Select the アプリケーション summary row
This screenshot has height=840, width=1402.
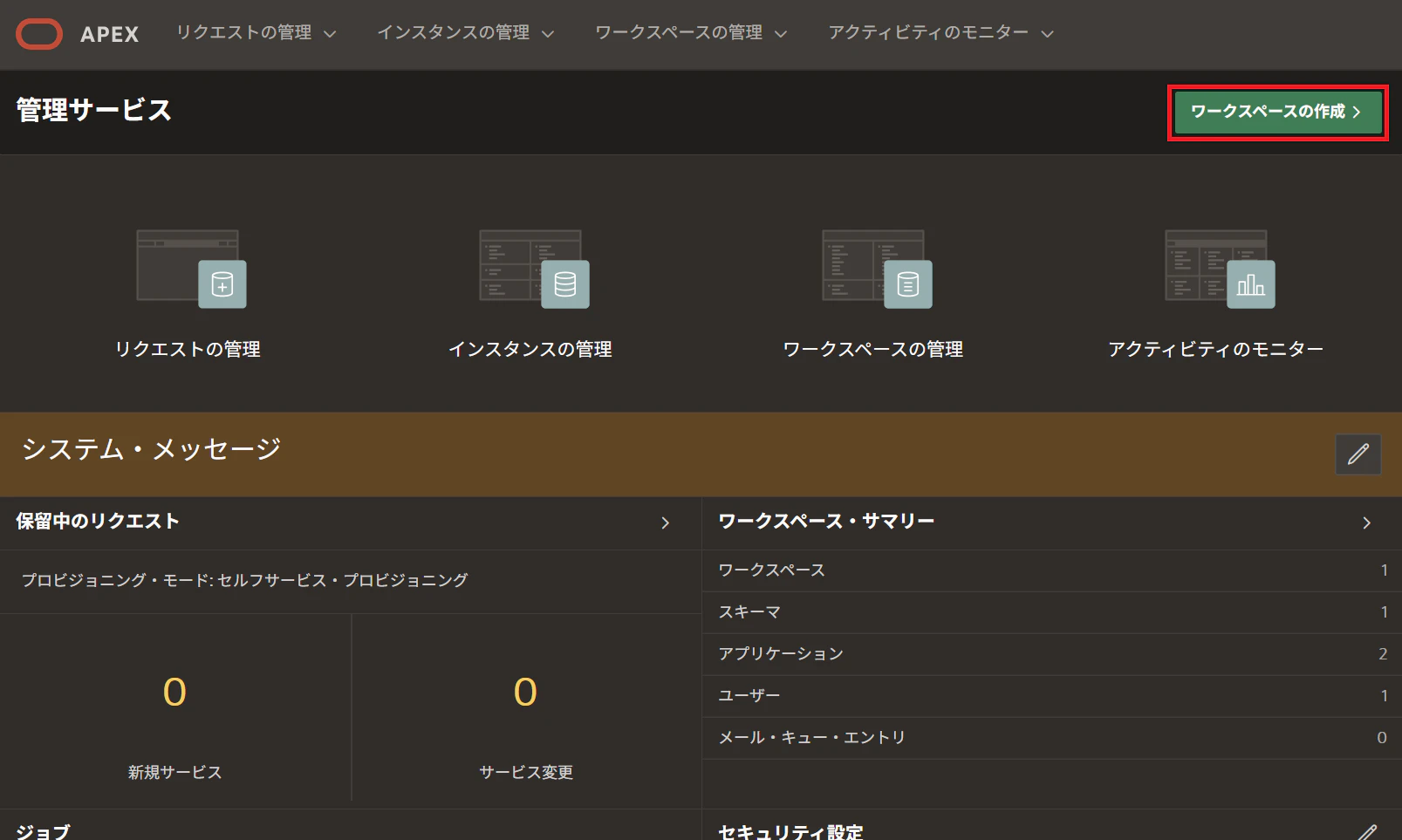point(1052,654)
